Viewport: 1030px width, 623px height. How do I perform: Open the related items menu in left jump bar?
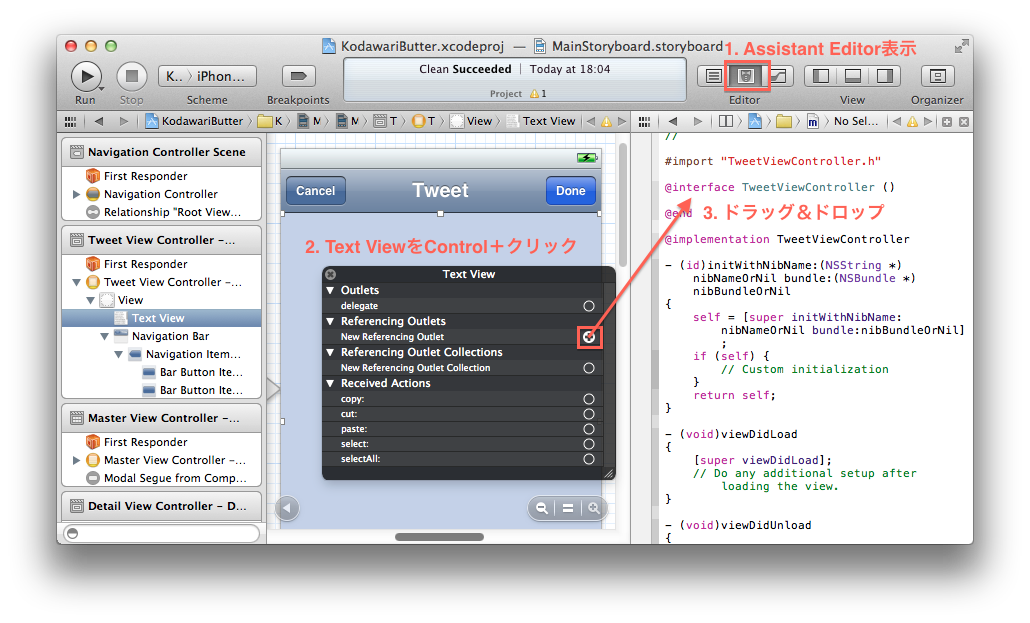[70, 122]
